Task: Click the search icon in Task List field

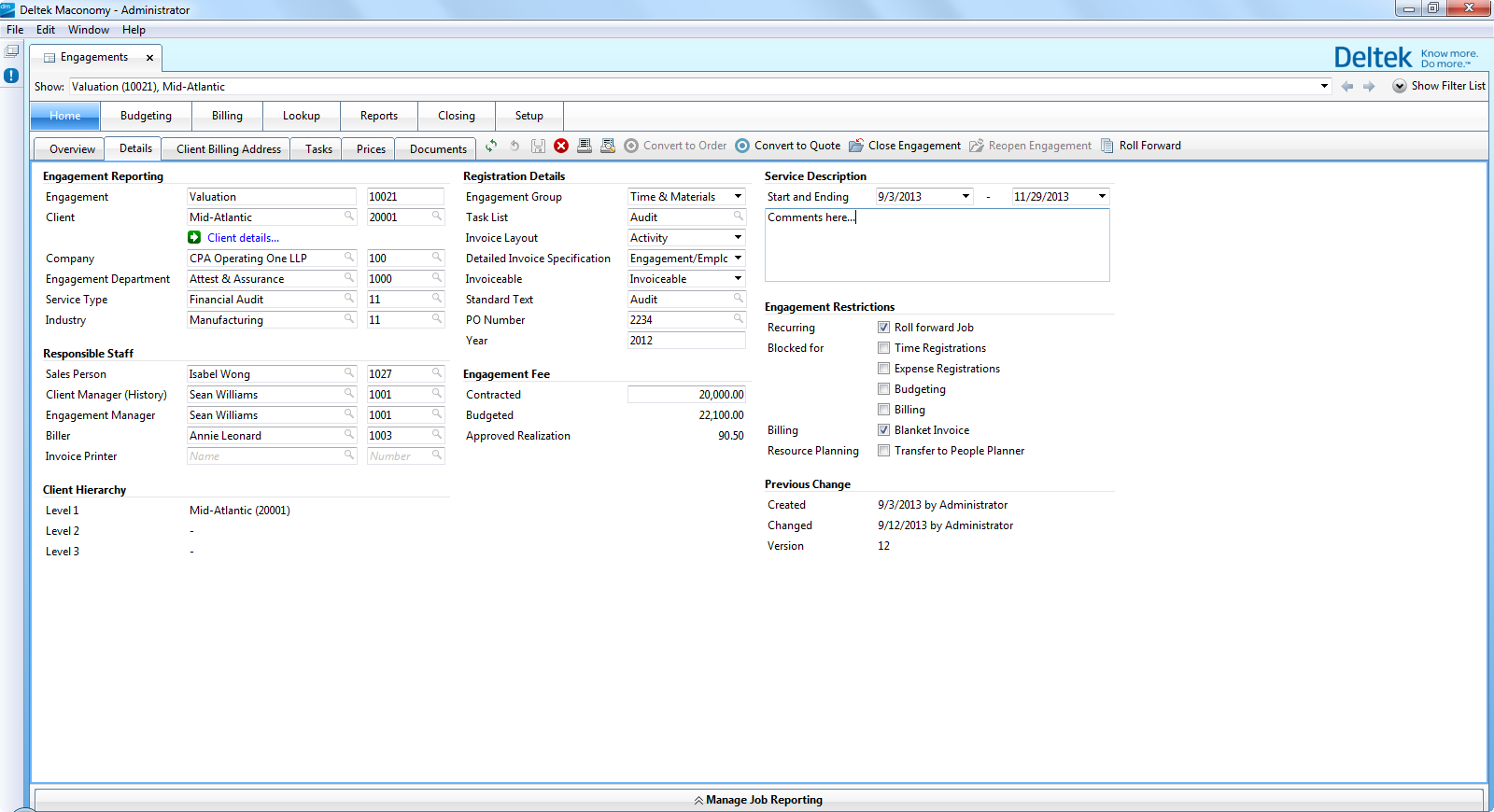Action: click(738, 217)
